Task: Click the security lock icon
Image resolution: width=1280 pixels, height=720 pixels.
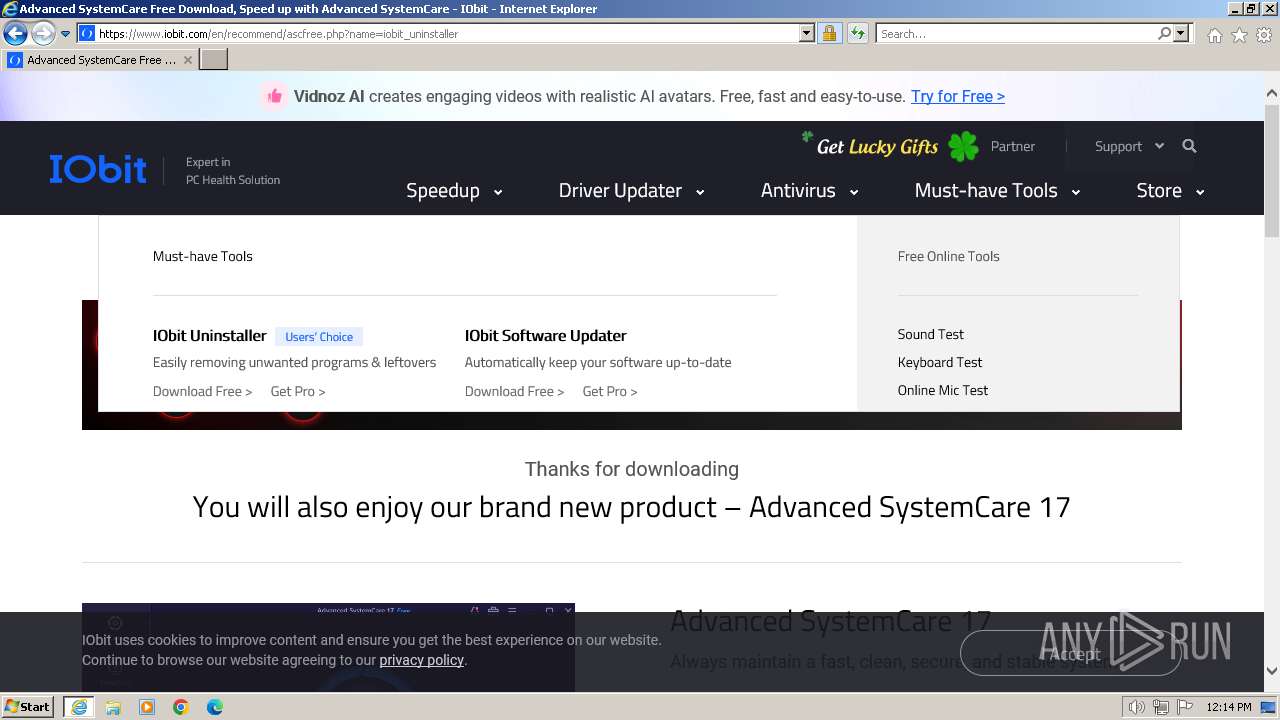Action: 829,33
